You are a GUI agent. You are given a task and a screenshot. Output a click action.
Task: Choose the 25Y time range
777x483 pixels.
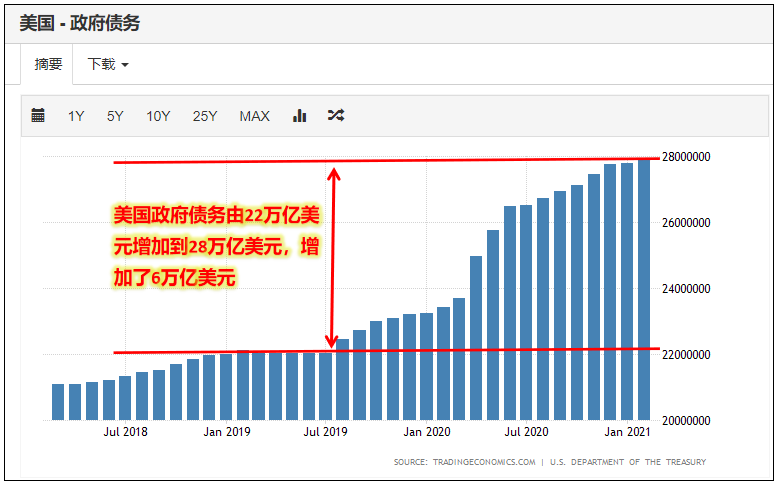[205, 116]
